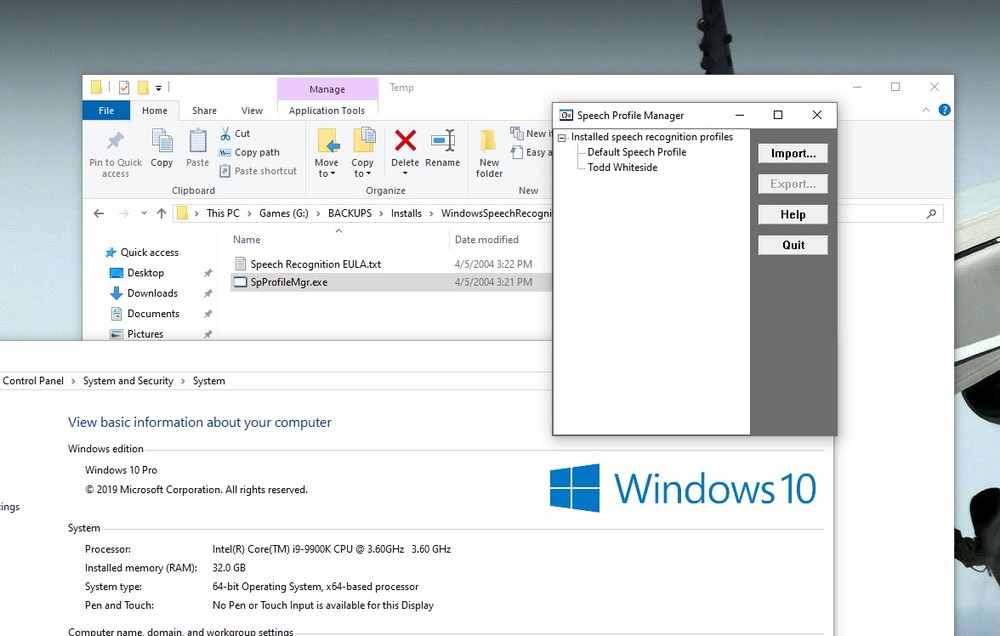
Task: Open Quick Access Toolbar customize dropdown
Action: [x=158, y=88]
